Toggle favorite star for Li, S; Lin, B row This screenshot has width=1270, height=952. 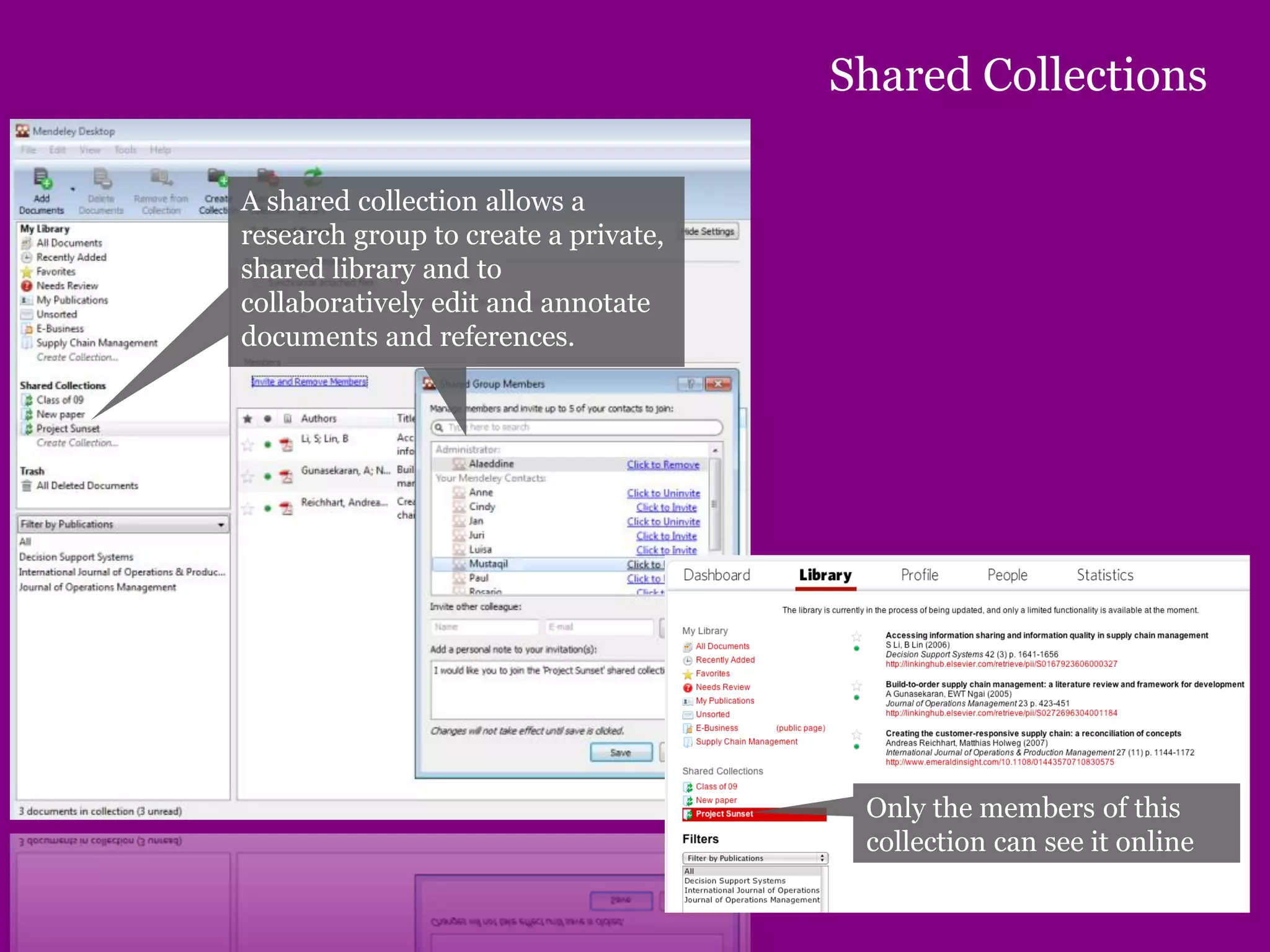click(x=247, y=444)
